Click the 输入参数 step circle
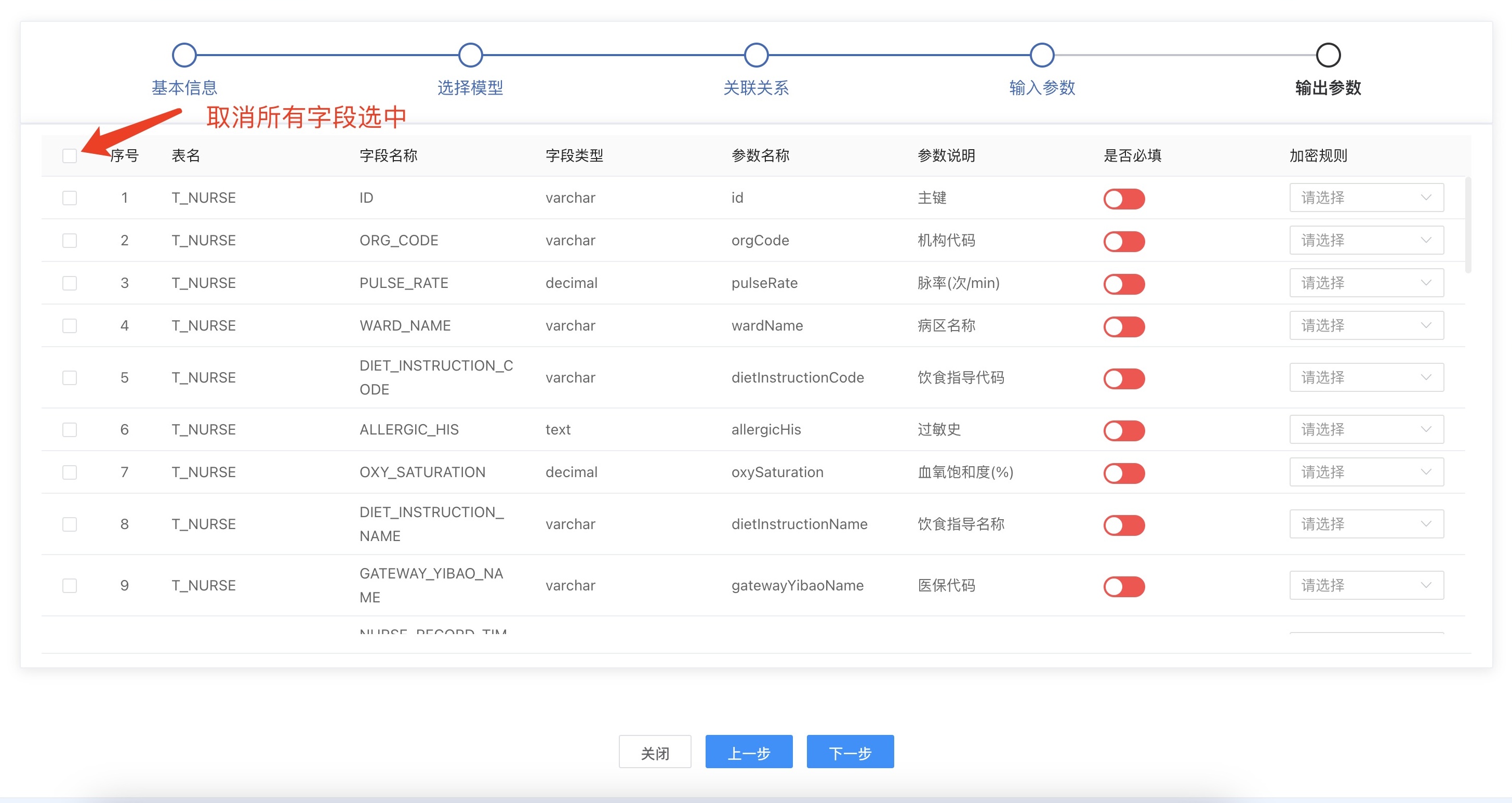Viewport: 1512px width, 803px height. pyautogui.click(x=1042, y=55)
